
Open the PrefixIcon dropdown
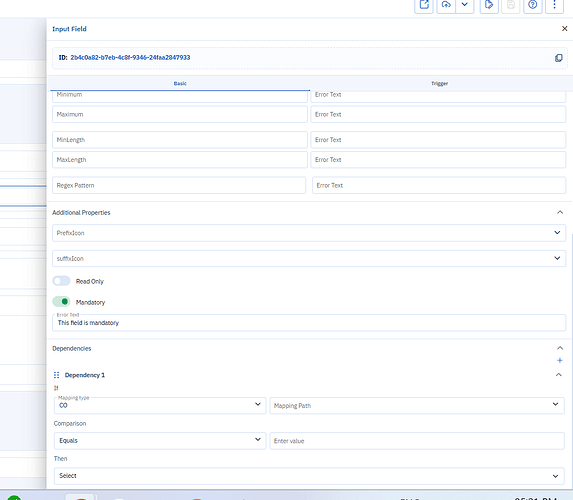(309, 233)
